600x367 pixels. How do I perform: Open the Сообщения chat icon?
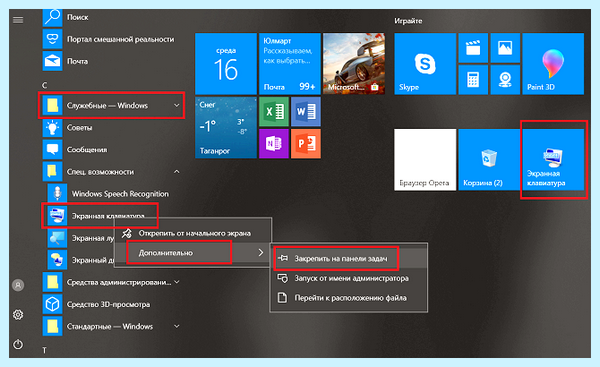52,150
